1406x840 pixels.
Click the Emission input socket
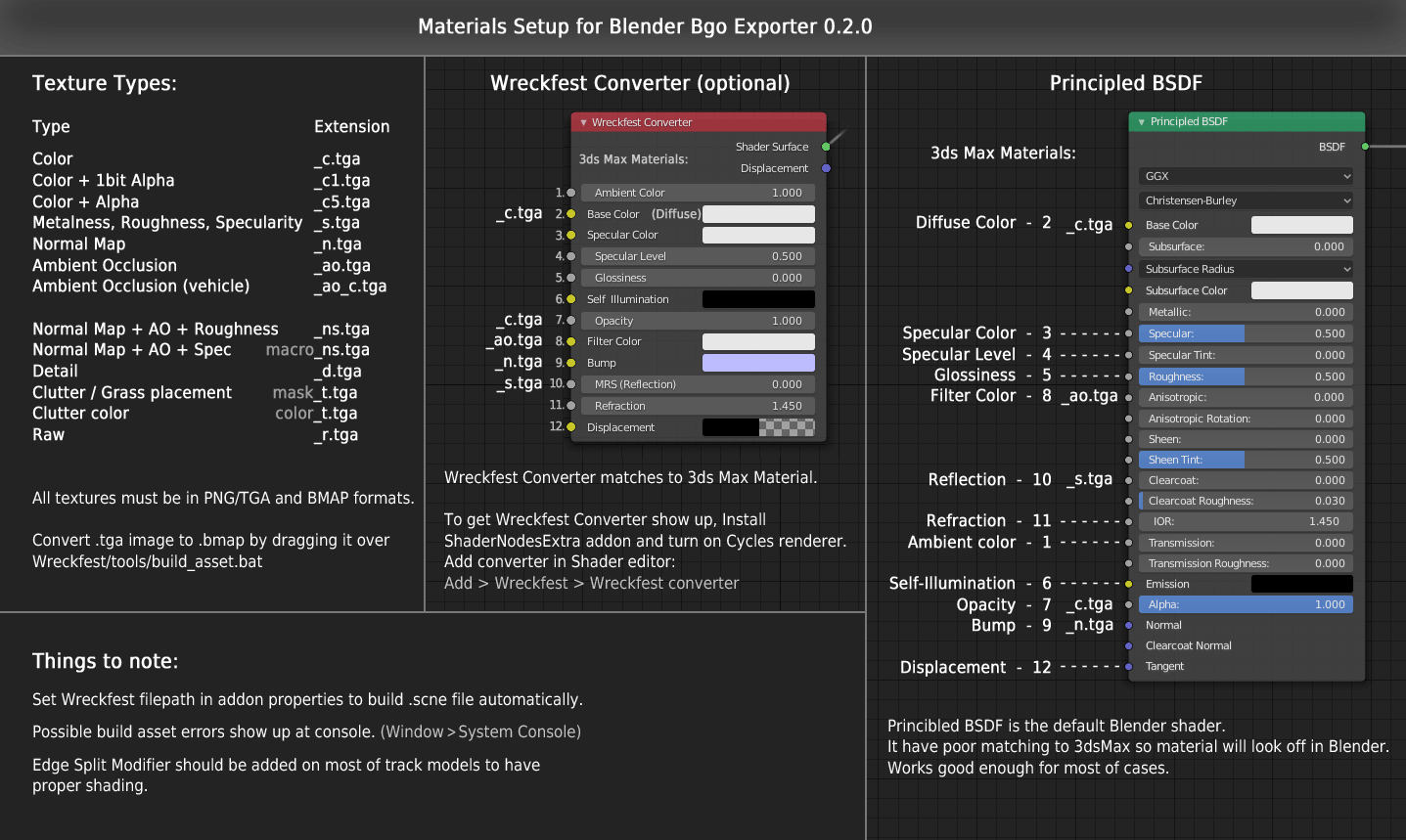point(1128,584)
